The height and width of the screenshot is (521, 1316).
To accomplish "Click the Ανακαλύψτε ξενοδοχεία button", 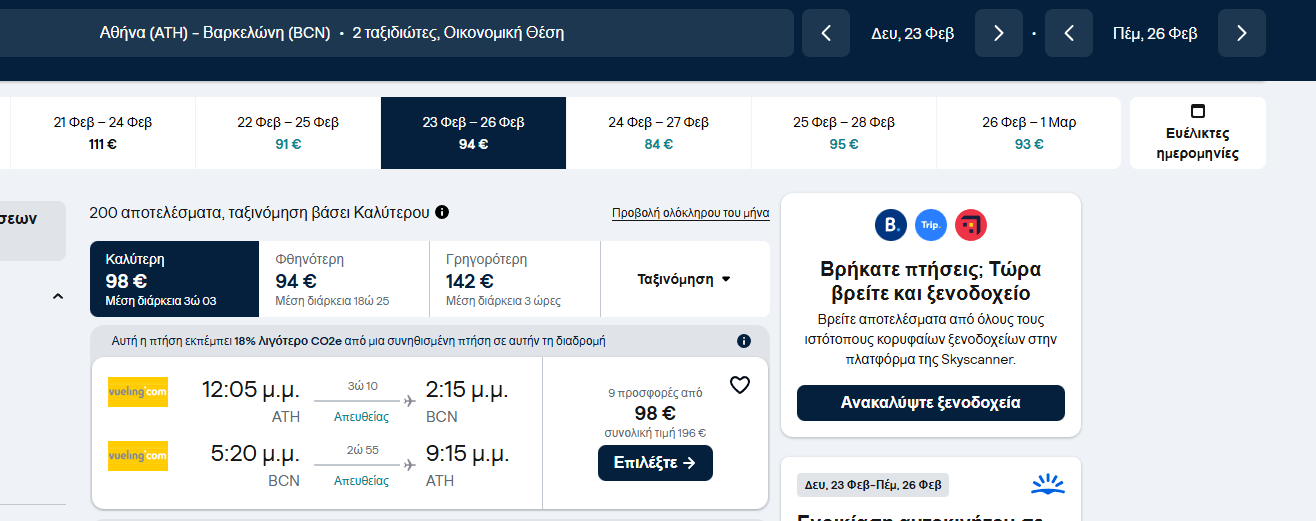I will (930, 403).
